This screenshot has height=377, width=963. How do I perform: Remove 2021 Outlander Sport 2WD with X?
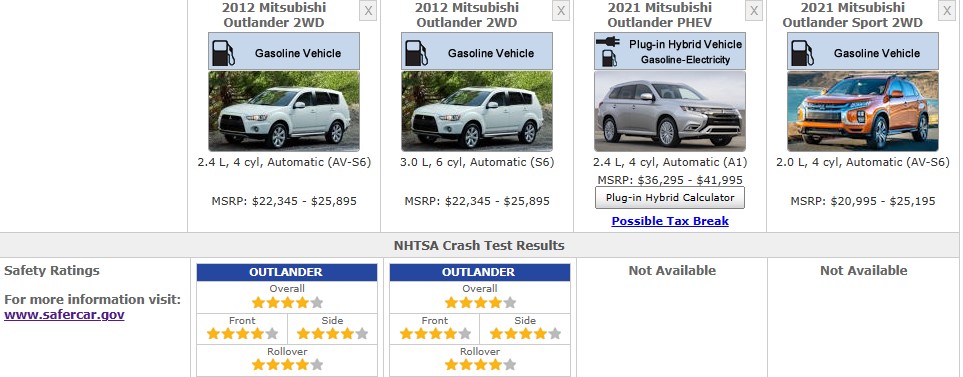(947, 10)
